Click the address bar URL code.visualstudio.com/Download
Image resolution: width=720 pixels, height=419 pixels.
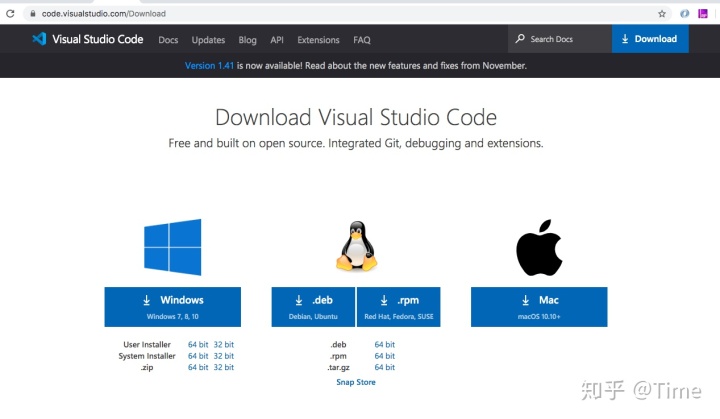click(104, 14)
